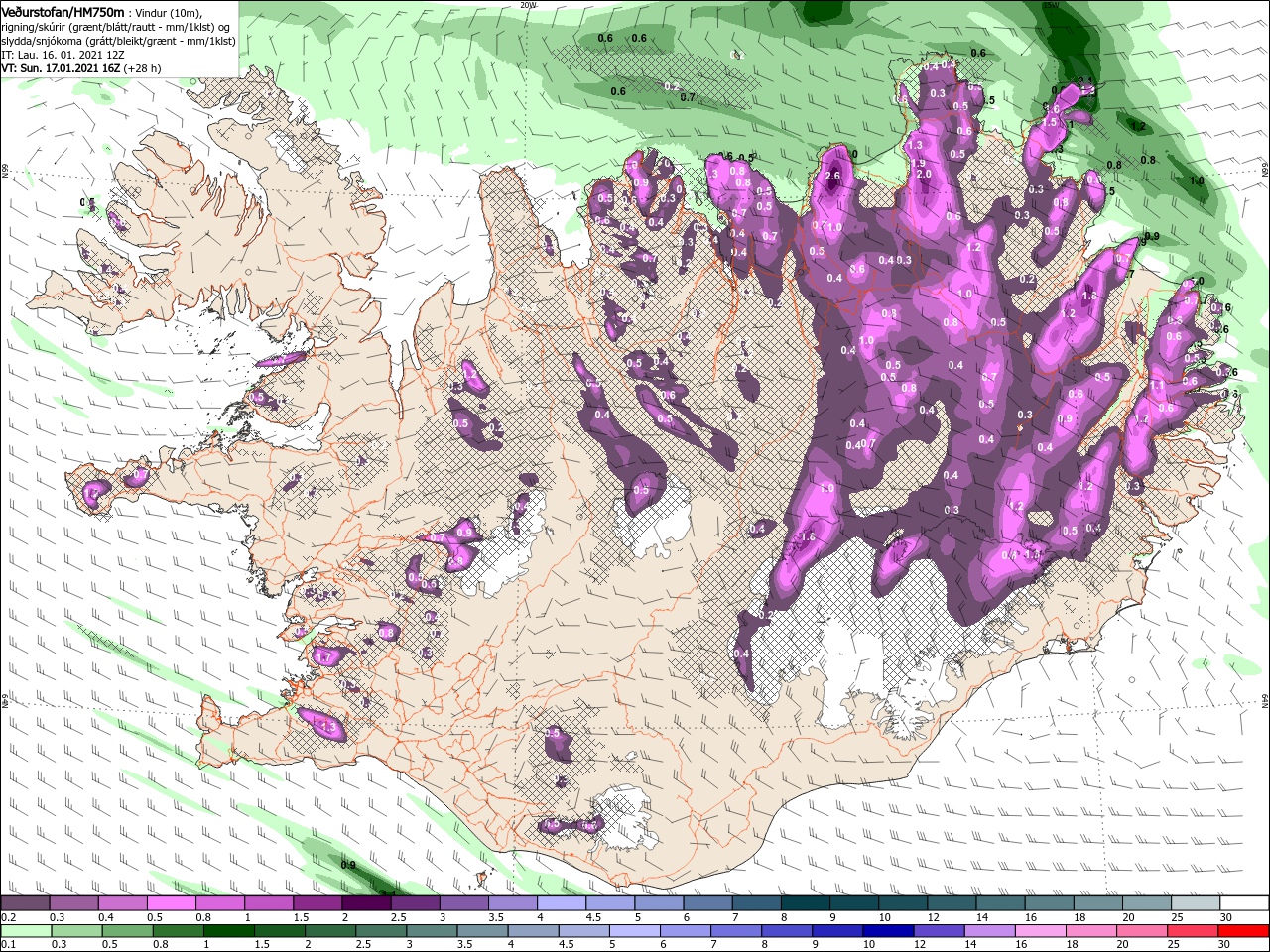Click the 10 label on the rain scale row
Screen dimensions: 1270x952
click(x=869, y=945)
